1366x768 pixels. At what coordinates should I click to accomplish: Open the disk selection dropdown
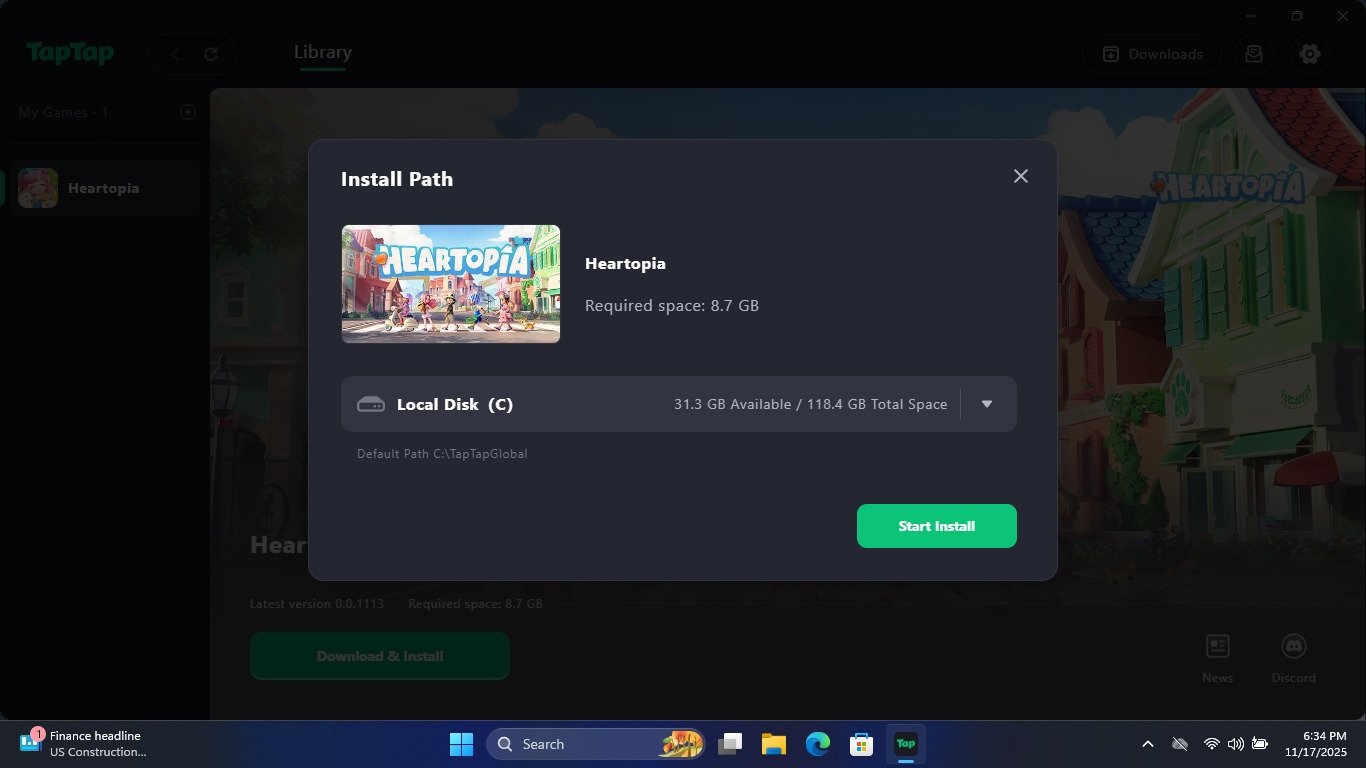[x=986, y=404]
